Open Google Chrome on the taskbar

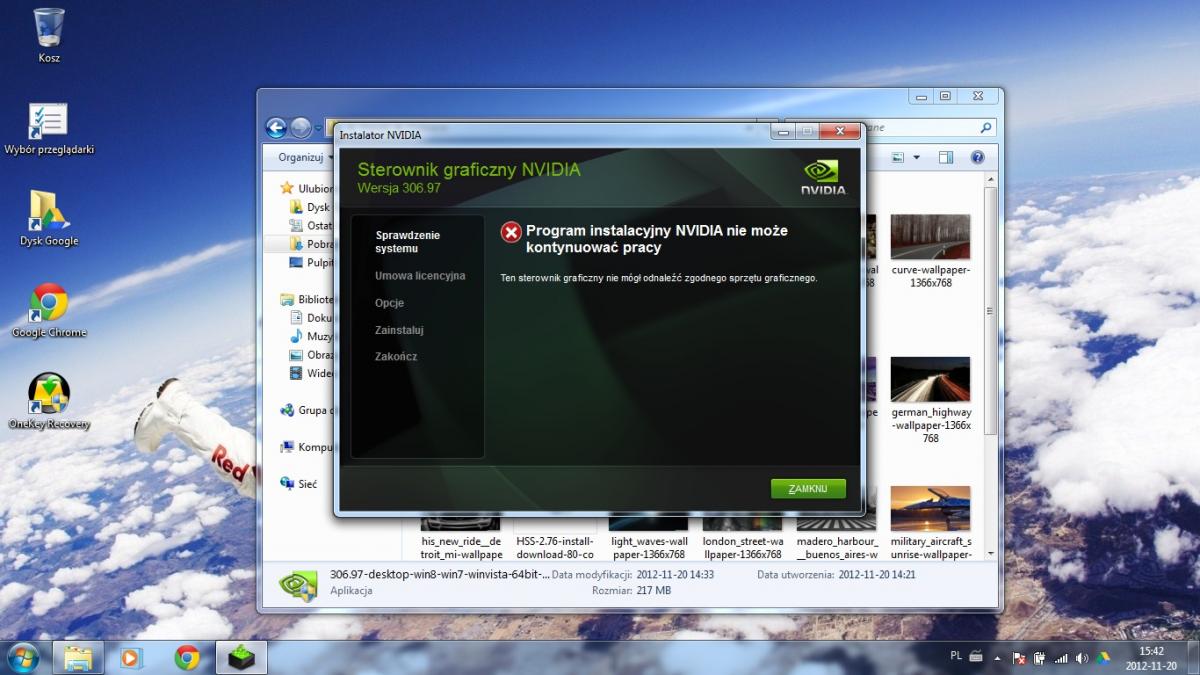[186, 657]
